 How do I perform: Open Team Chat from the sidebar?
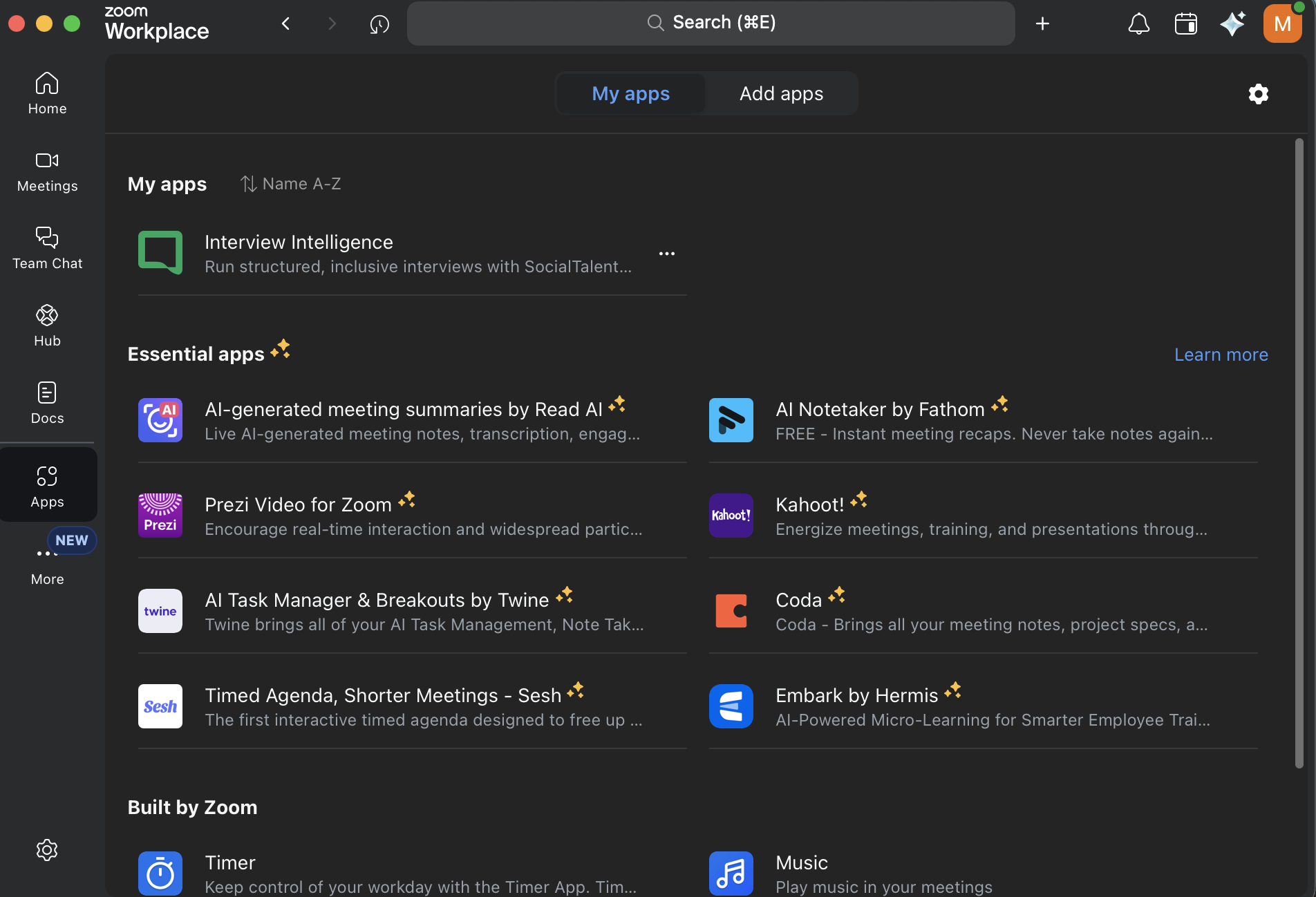coord(47,247)
